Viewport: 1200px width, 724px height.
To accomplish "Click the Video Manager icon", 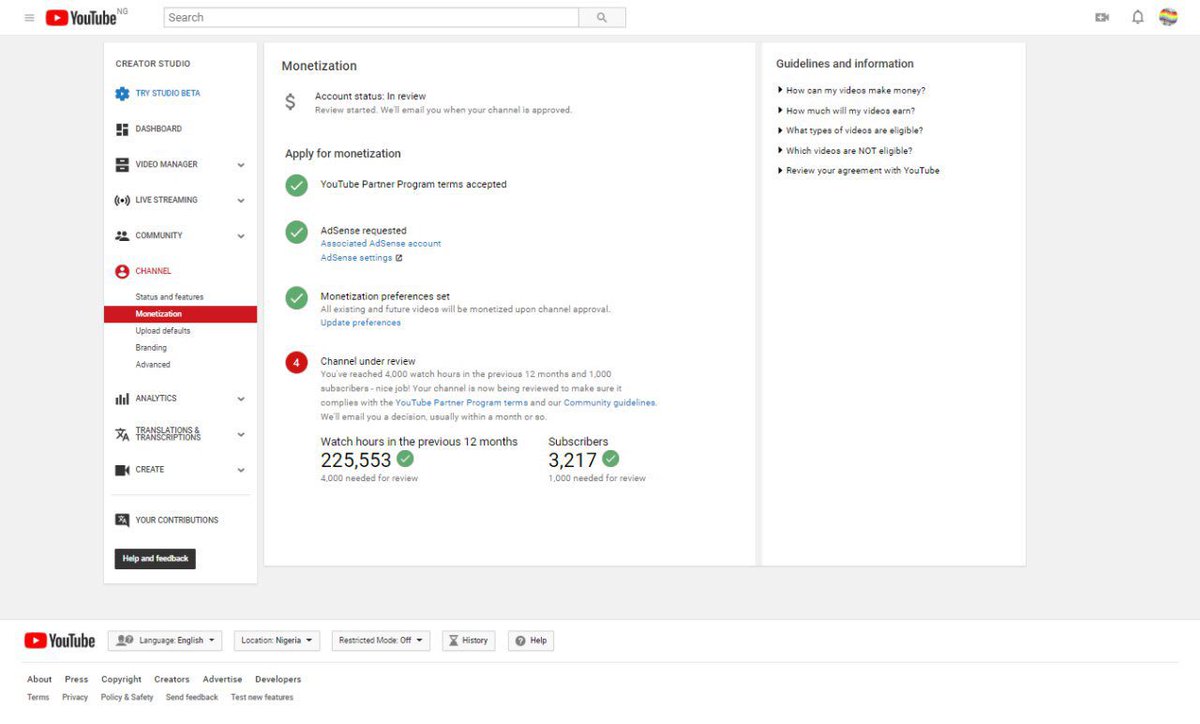I will (122, 164).
